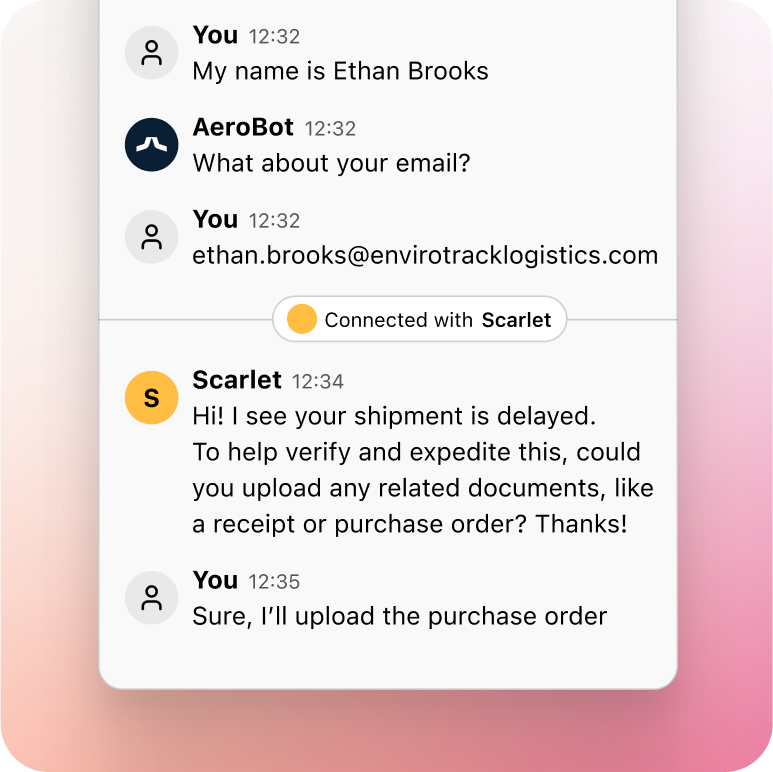Click the bold Scarlet name in the Connected banner
773x772 pixels.
[x=516, y=320]
